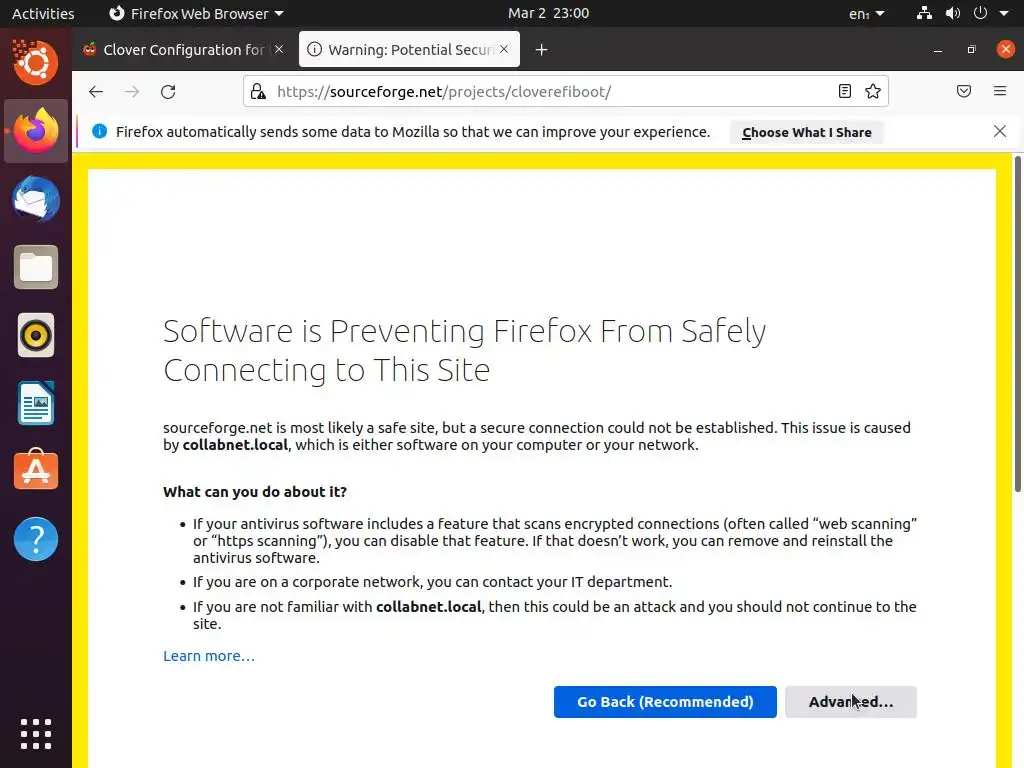This screenshot has height=768, width=1024.
Task: Open the en keyboard layout dropdown
Action: pyautogui.click(x=866, y=14)
